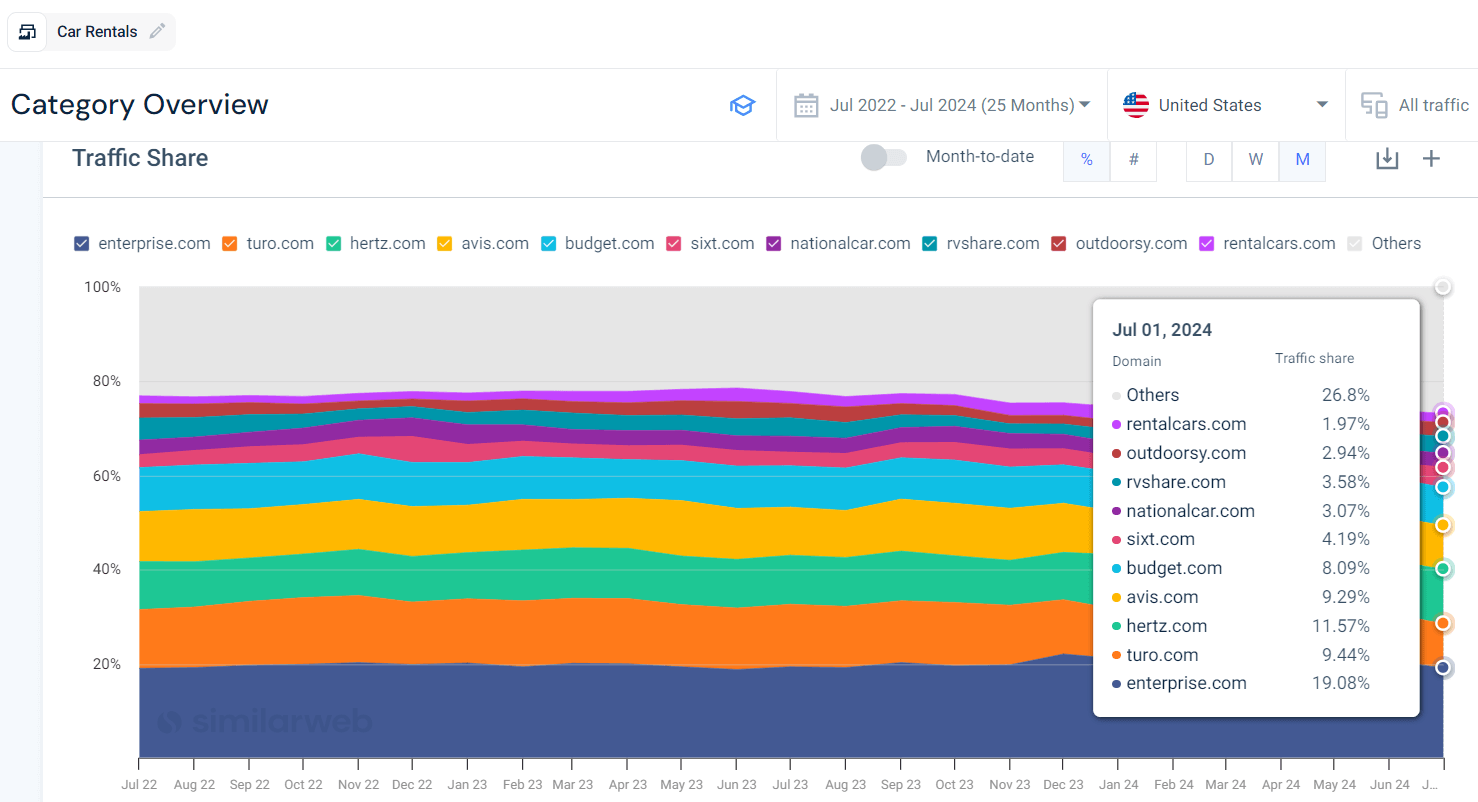Screen dimensions: 1478x802
Task: Expand the United States country dropdown
Action: [x=1322, y=104]
